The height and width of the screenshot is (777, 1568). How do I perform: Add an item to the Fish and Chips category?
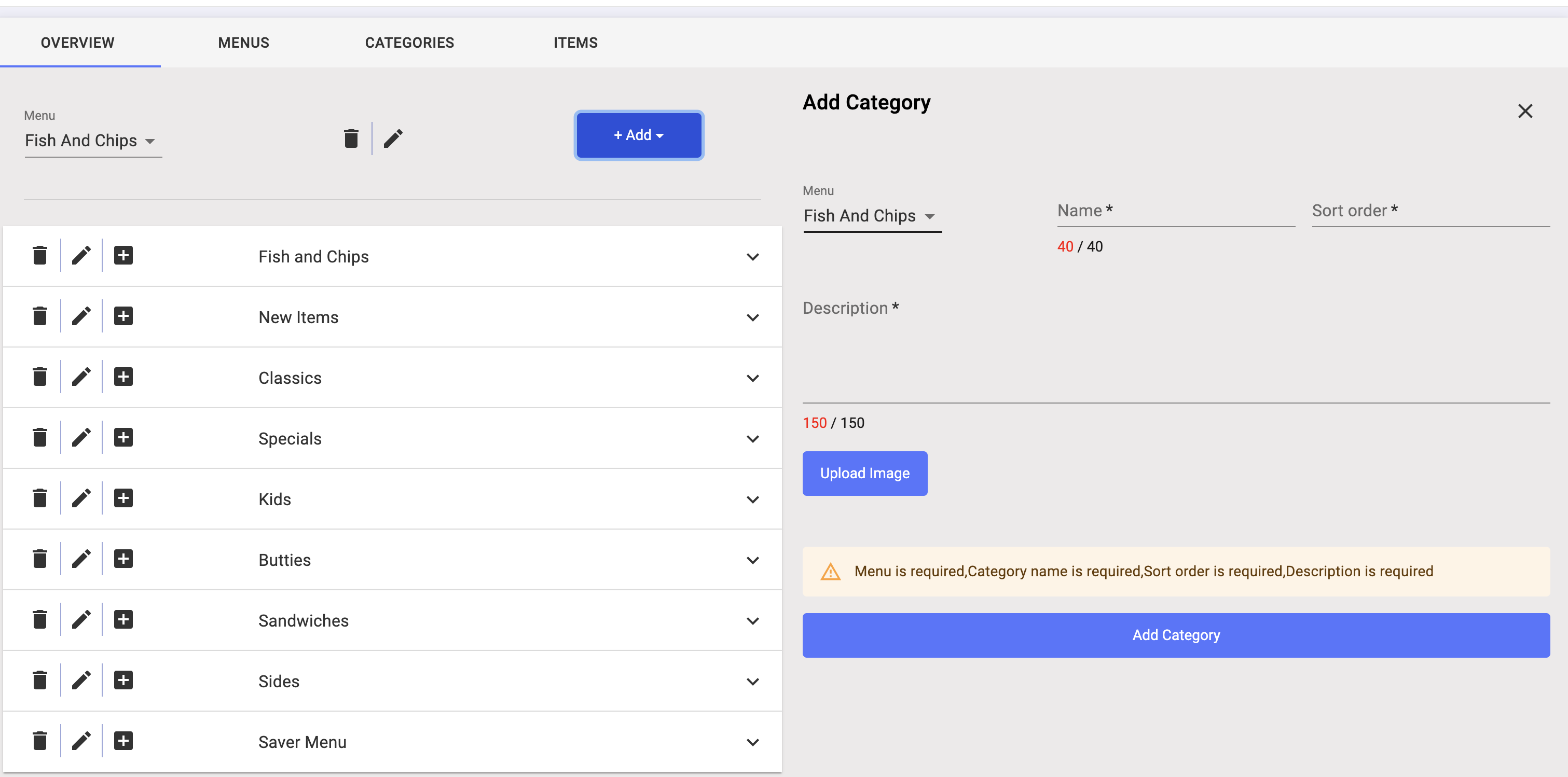pos(123,256)
